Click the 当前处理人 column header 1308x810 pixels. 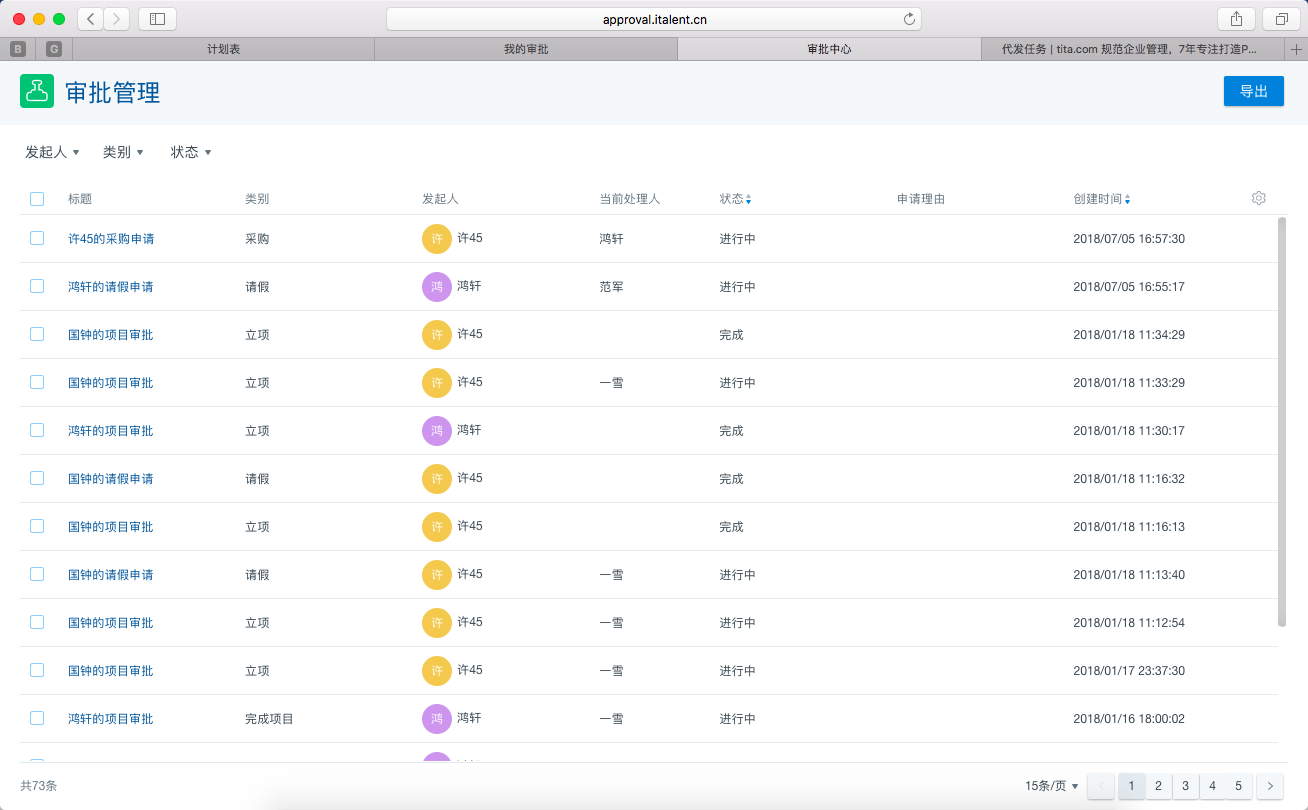pyautogui.click(x=630, y=199)
